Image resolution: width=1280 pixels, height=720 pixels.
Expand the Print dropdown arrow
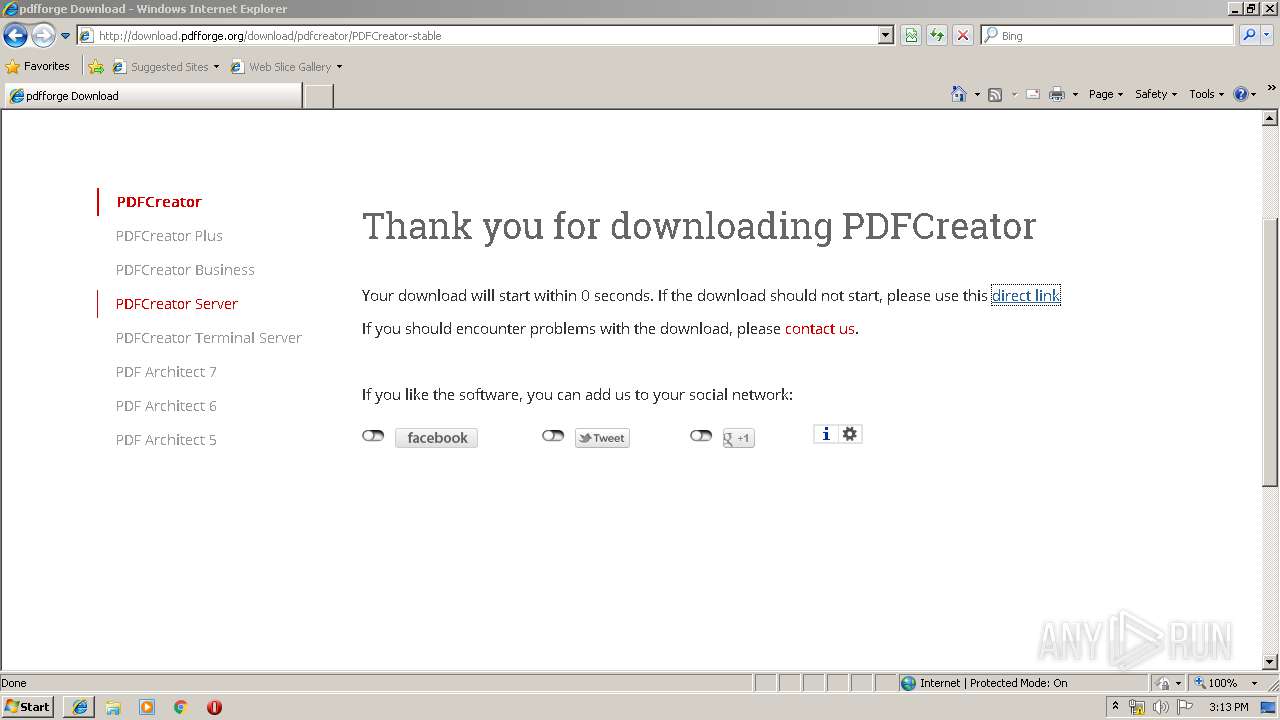[1075, 94]
